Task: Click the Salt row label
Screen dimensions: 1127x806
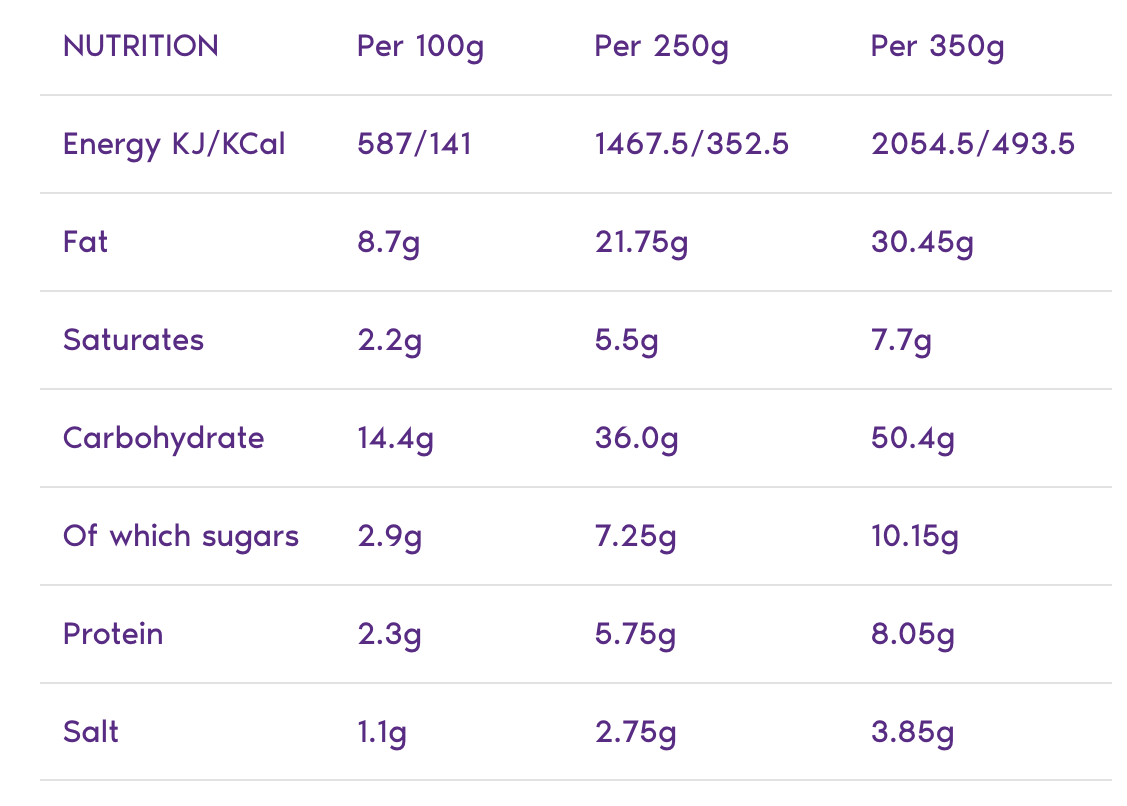Action: pyautogui.click(x=91, y=732)
